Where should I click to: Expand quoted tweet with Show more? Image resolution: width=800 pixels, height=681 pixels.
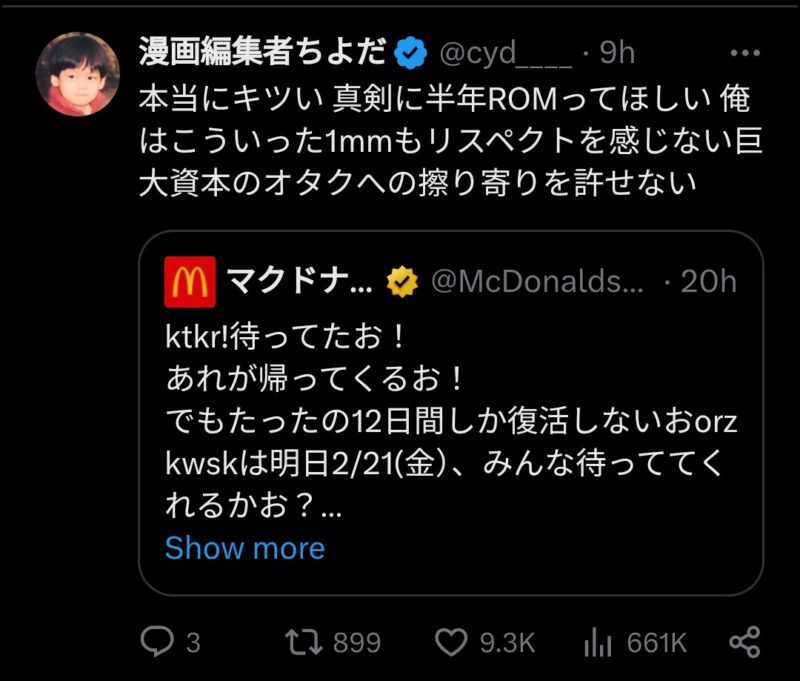click(x=245, y=548)
